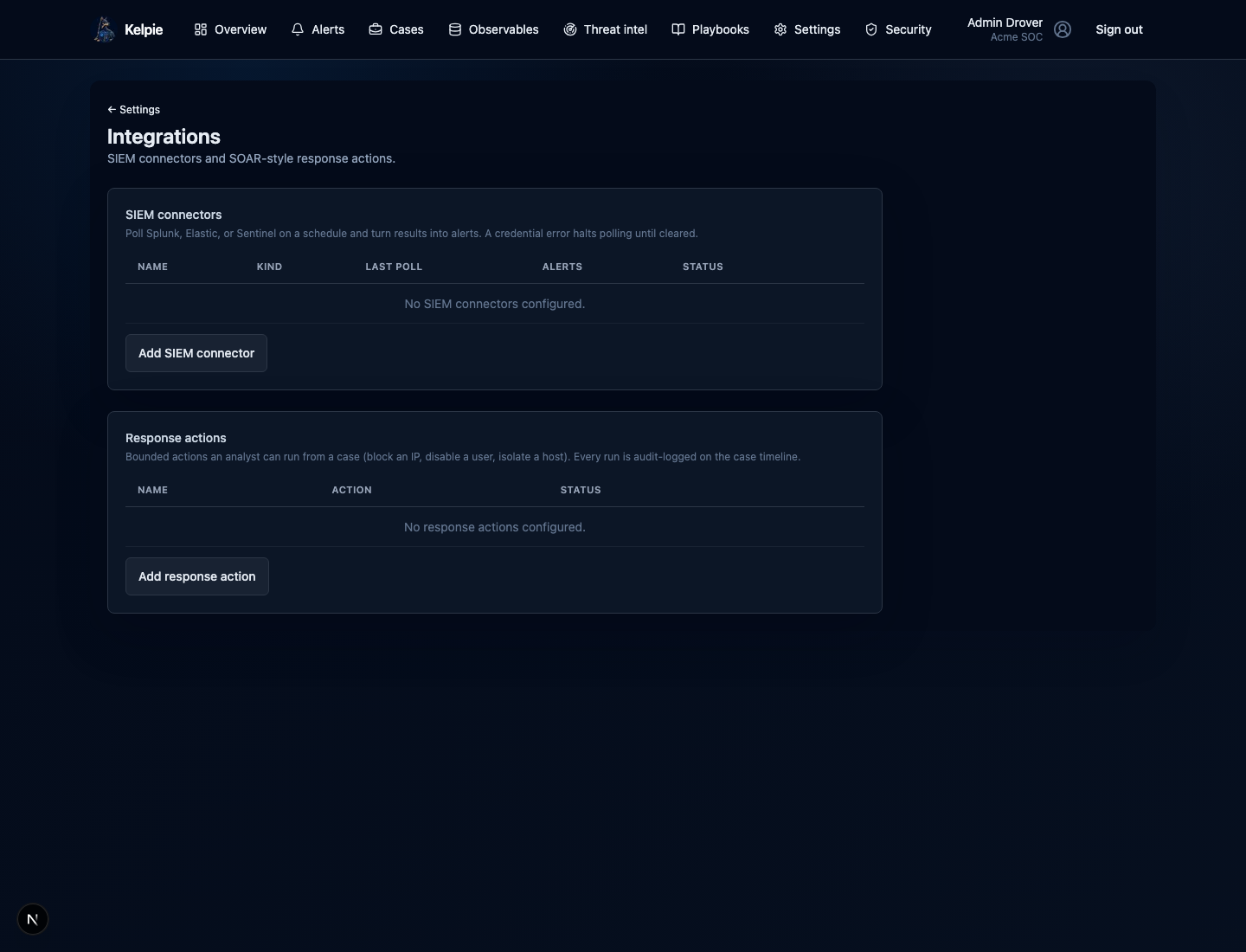The width and height of the screenshot is (1246, 952).
Task: Click the LAST POLL column header
Action: pos(394,267)
